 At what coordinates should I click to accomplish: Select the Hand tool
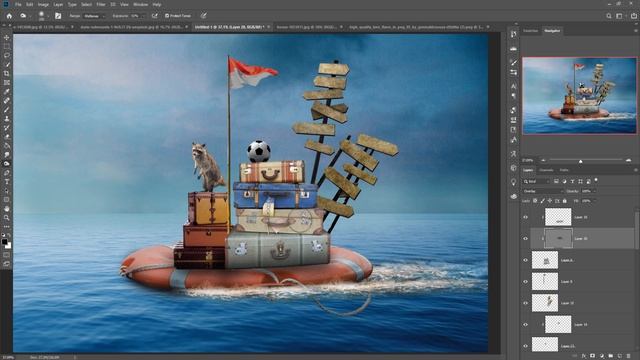coord(7,208)
